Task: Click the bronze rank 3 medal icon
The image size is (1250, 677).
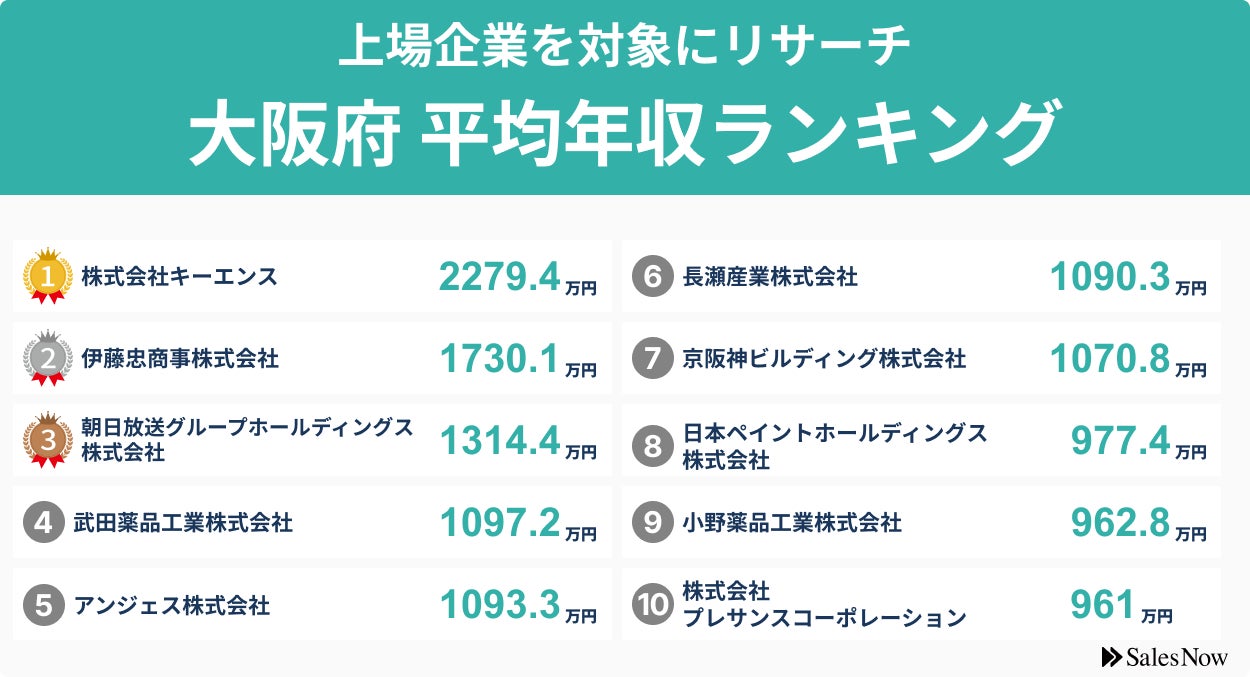Action: coord(47,440)
